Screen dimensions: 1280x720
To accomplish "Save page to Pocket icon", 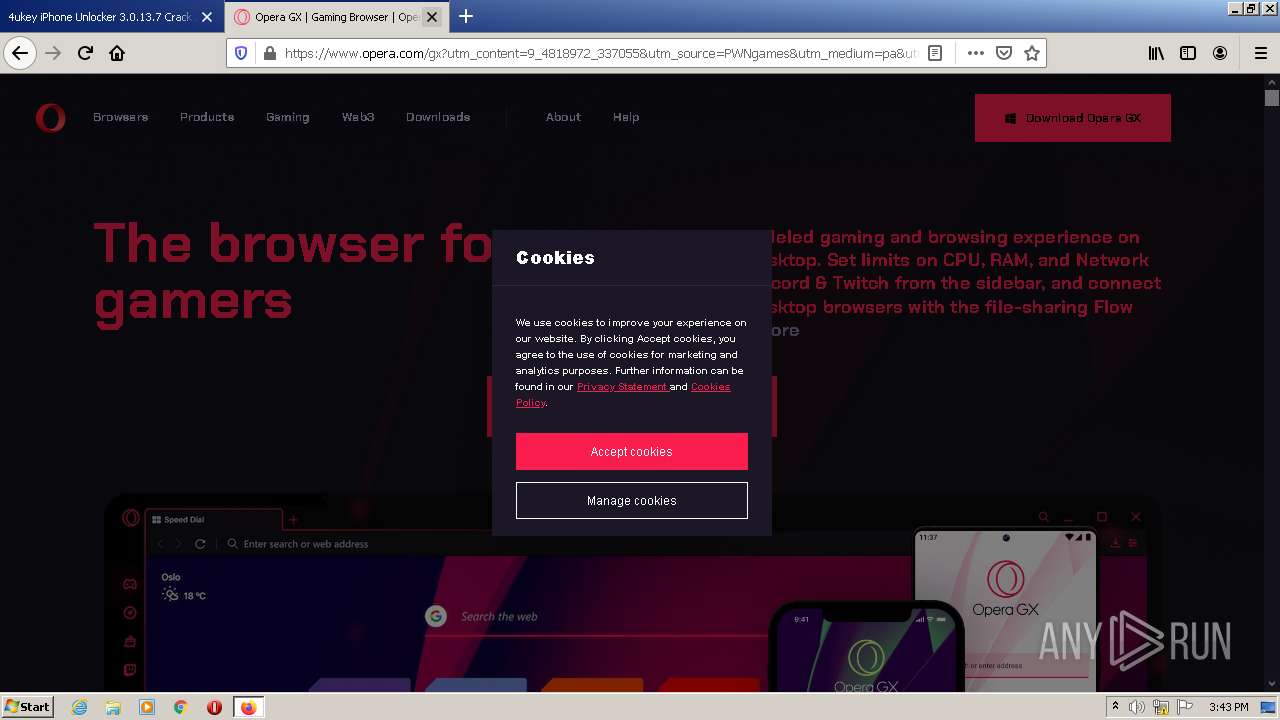I will click(x=1004, y=53).
